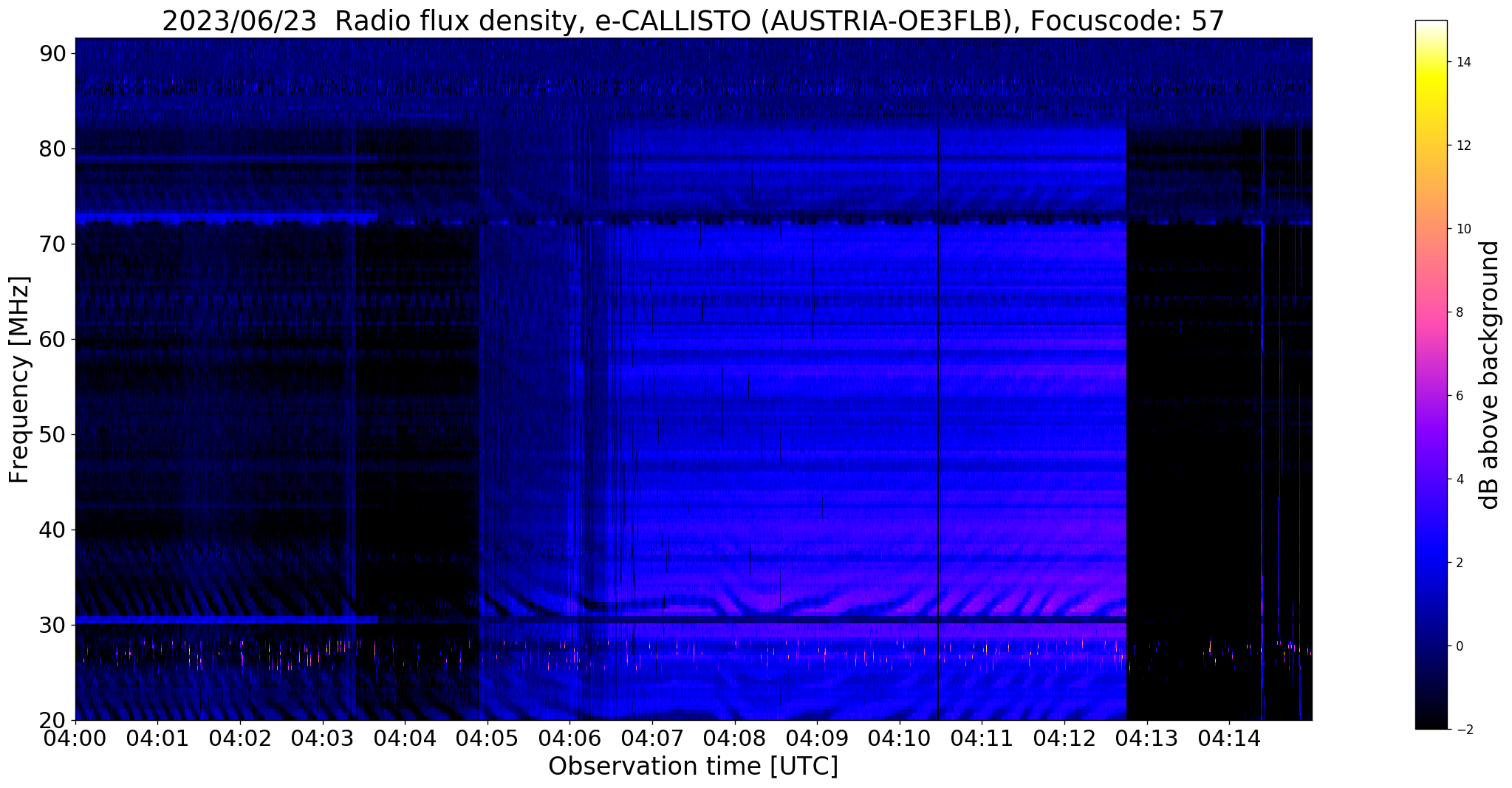Click the 04:11 time tick label
This screenshot has width=1512, height=788.
click(x=982, y=738)
